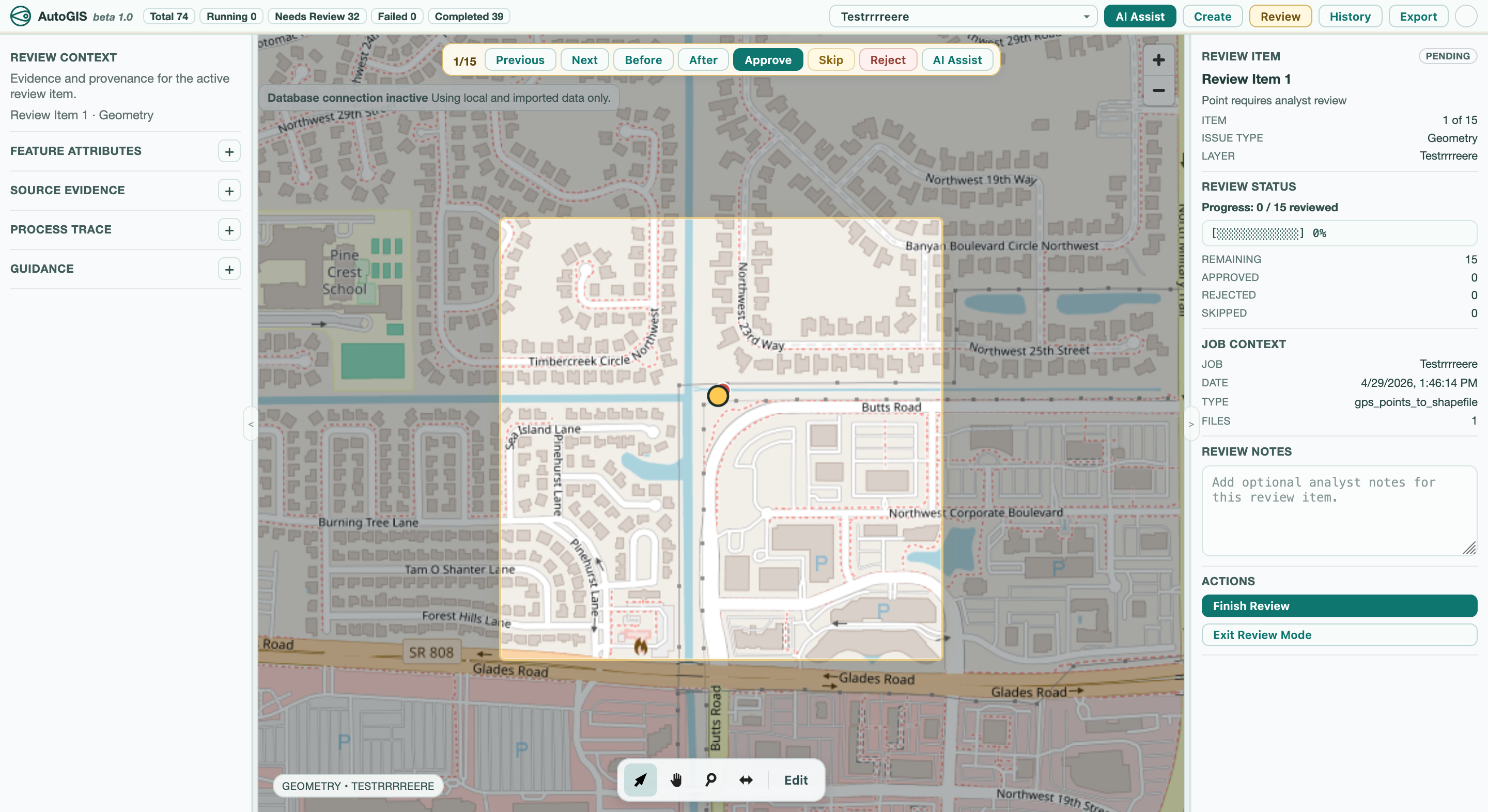Approve the current review item

tap(768, 60)
